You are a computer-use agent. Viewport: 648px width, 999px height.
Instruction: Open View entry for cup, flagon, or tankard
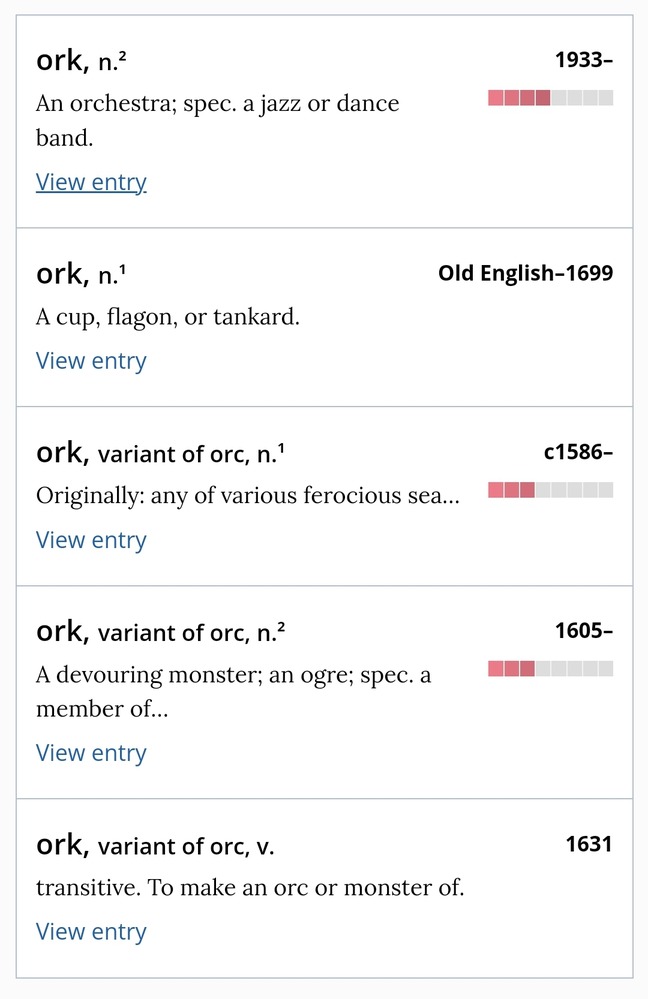[x=91, y=361]
